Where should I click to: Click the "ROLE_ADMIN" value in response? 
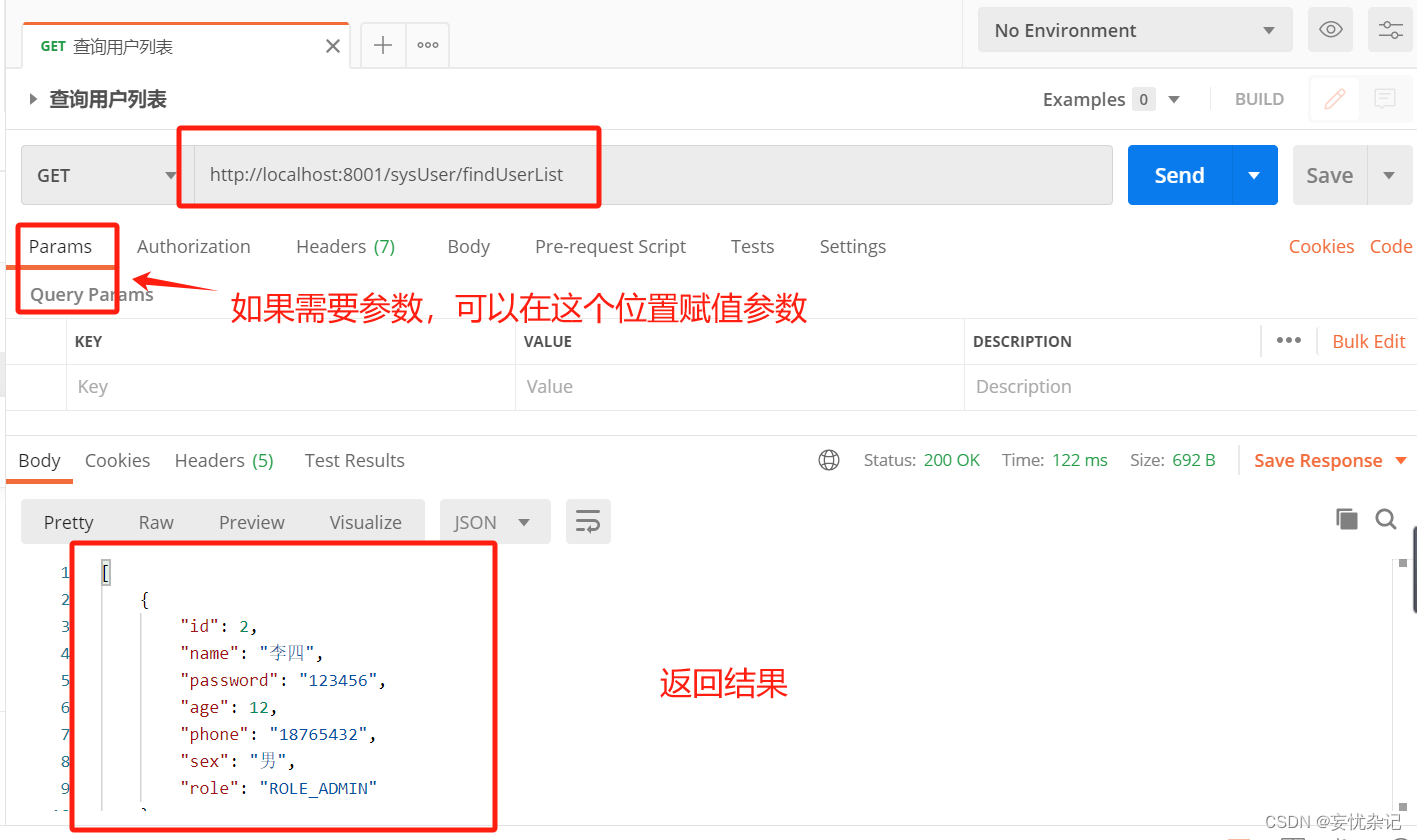point(318,788)
